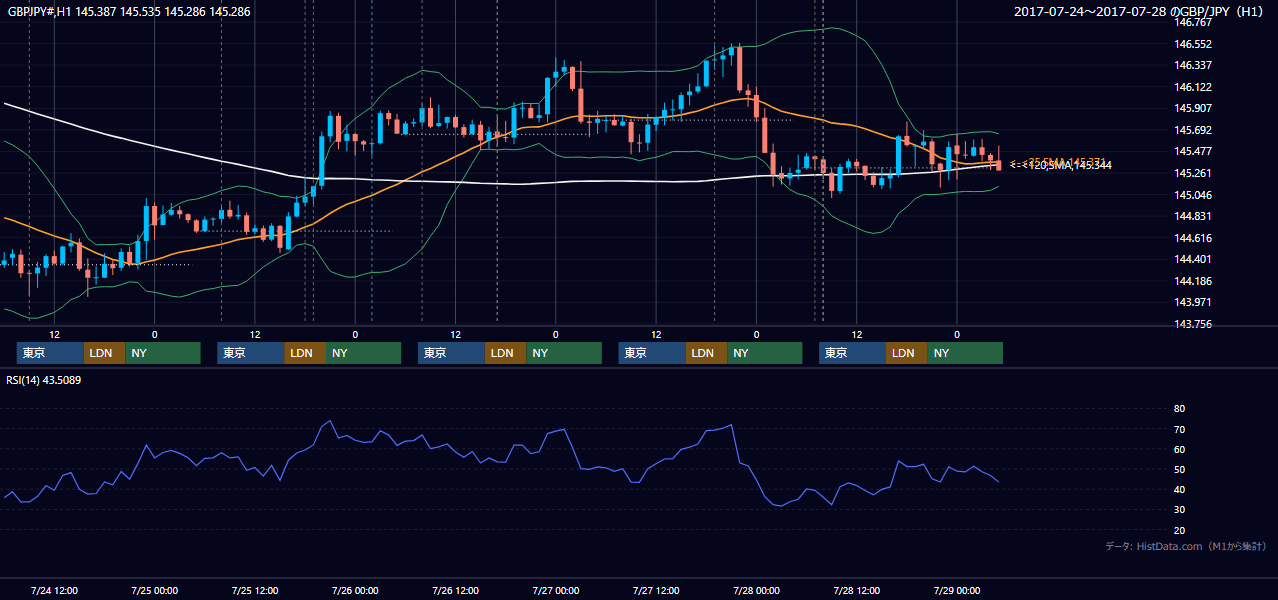This screenshot has width=1278, height=600.
Task: Click the 7/25 12:00 date label
Action: tap(254, 590)
